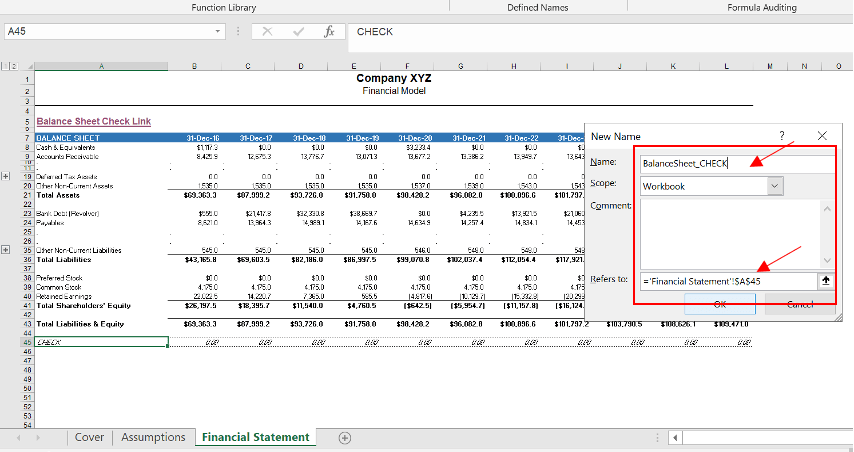Close the New Name dialog

pyautogui.click(x=822, y=136)
